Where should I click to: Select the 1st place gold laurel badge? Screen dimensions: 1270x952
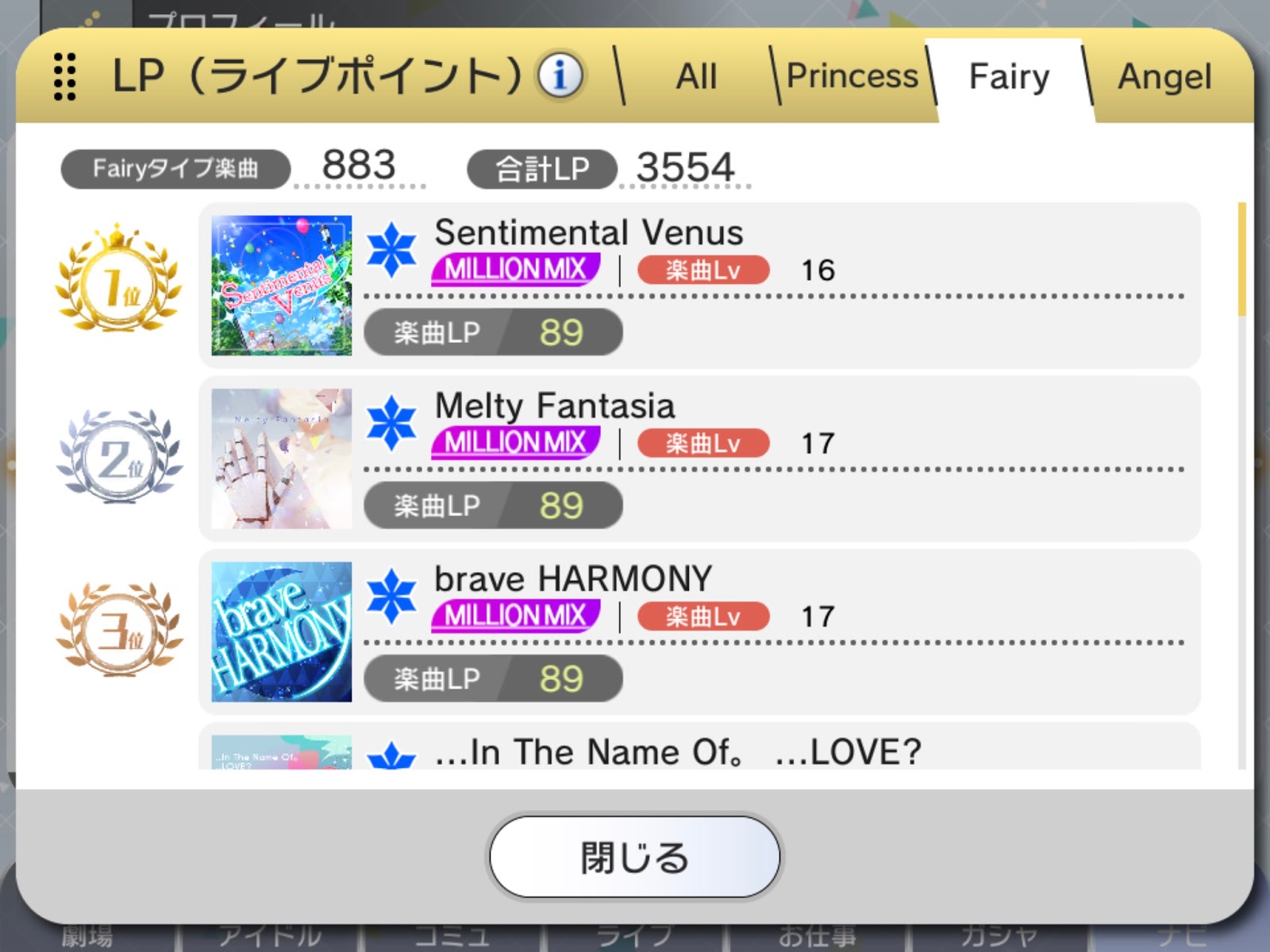click(119, 278)
